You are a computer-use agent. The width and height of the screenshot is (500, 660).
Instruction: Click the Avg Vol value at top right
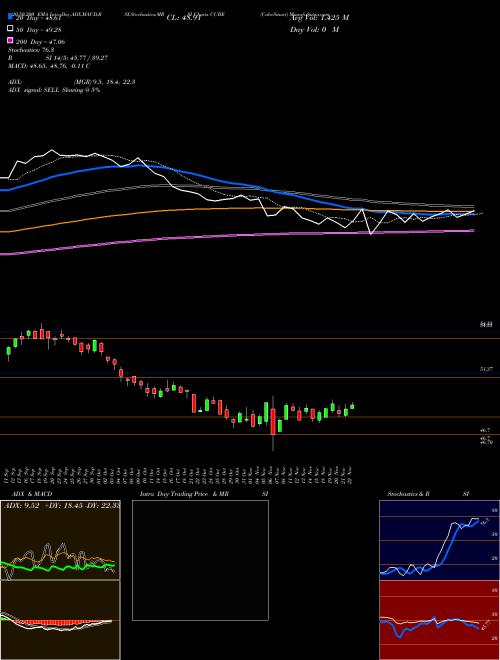tap(319, 18)
